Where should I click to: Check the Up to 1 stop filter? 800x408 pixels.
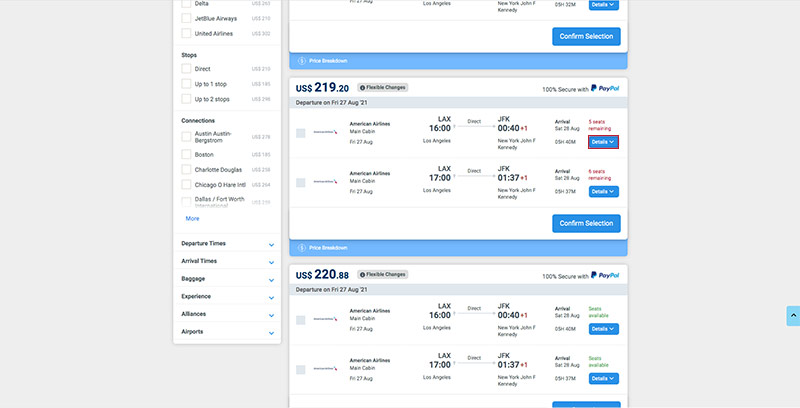[x=186, y=84]
